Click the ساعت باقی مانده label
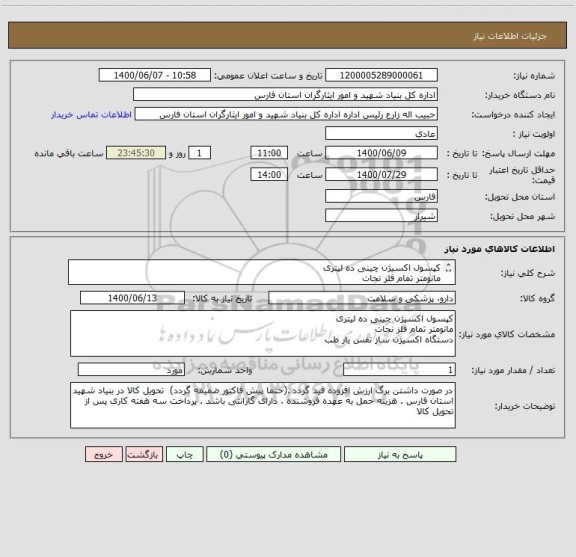Screen dimensions: 576x557 pyautogui.click(x=69, y=153)
